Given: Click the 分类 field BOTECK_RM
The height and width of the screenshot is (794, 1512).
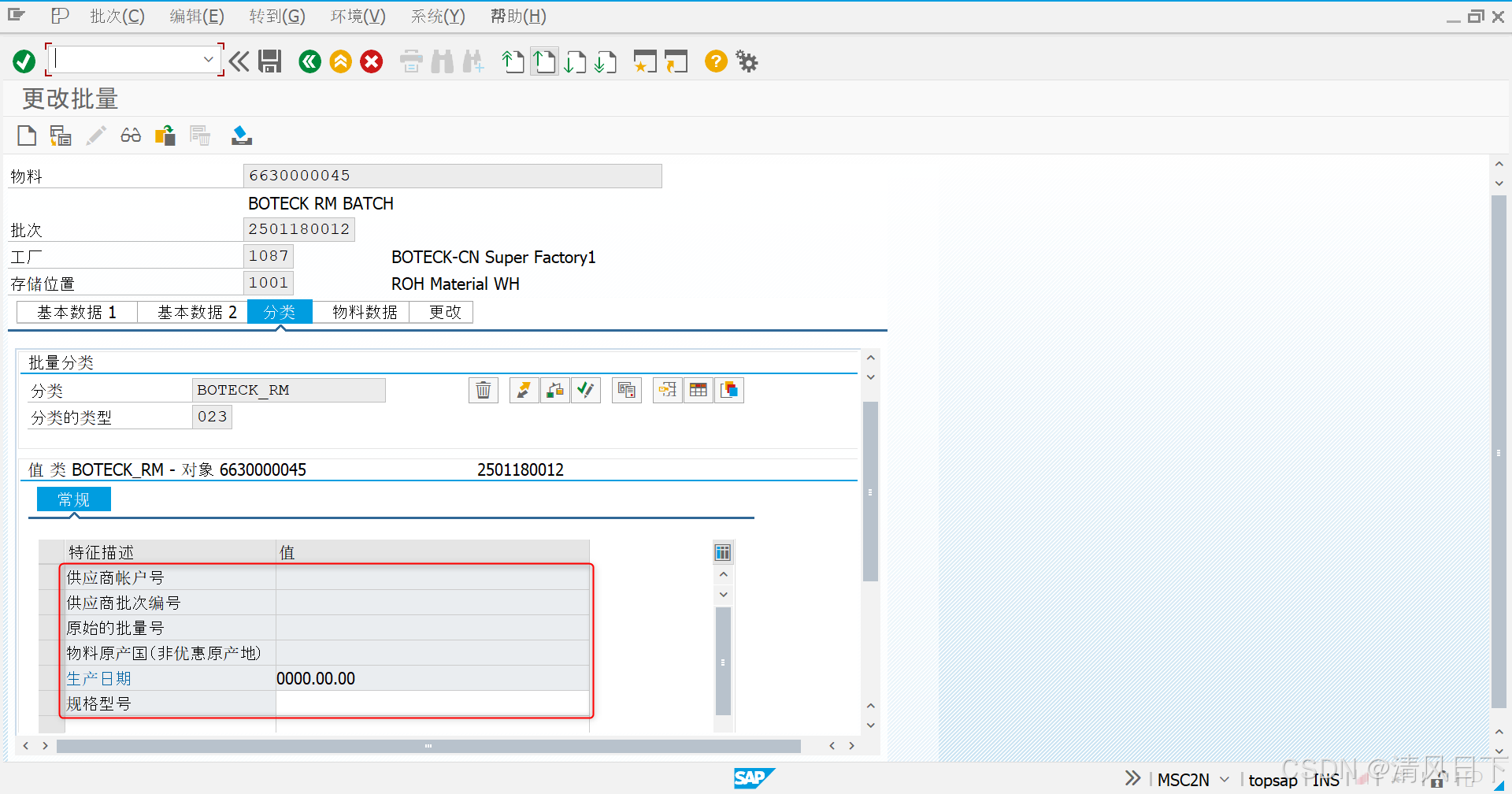Looking at the screenshot, I should click(289, 390).
